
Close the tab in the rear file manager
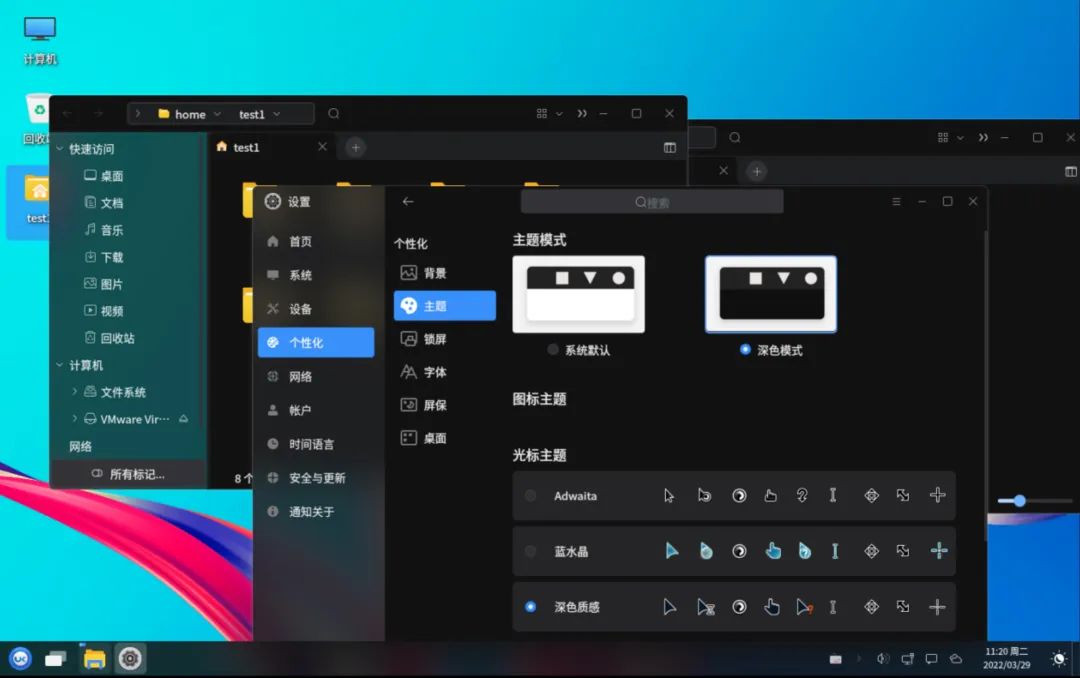723,170
